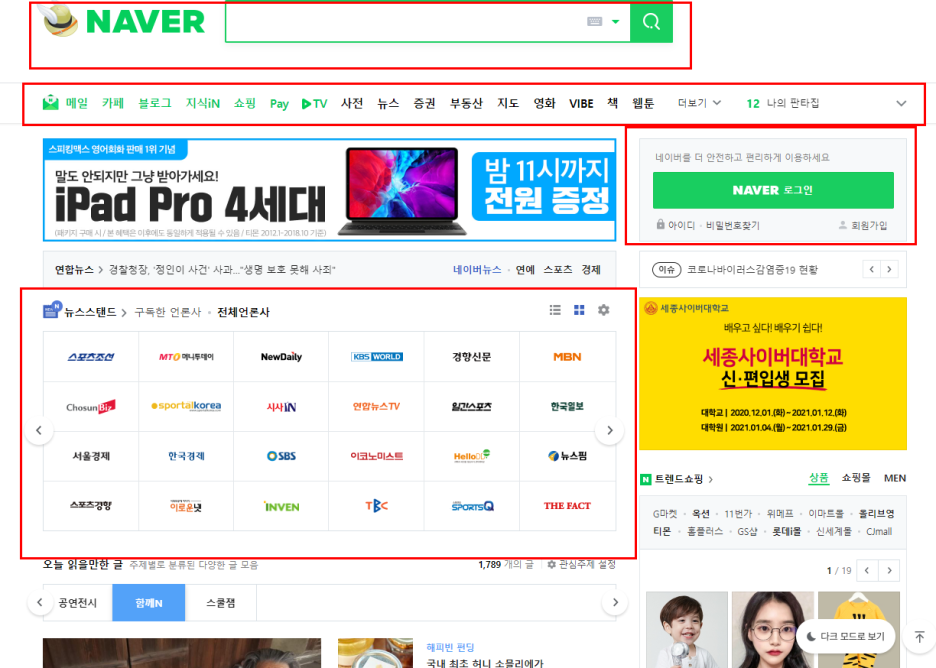Click the 스포츠조선 publisher logo
This screenshot has width=936, height=668.
click(91, 357)
